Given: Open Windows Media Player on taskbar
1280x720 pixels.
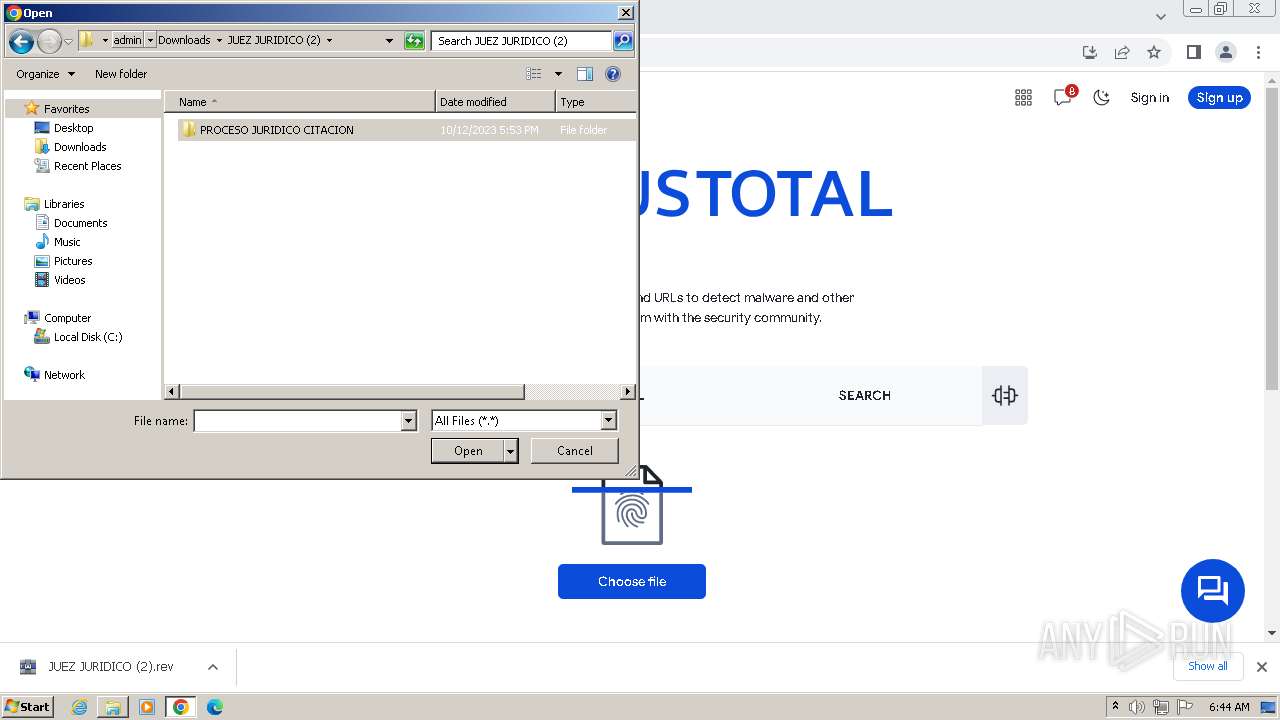Looking at the screenshot, I should [x=147, y=707].
